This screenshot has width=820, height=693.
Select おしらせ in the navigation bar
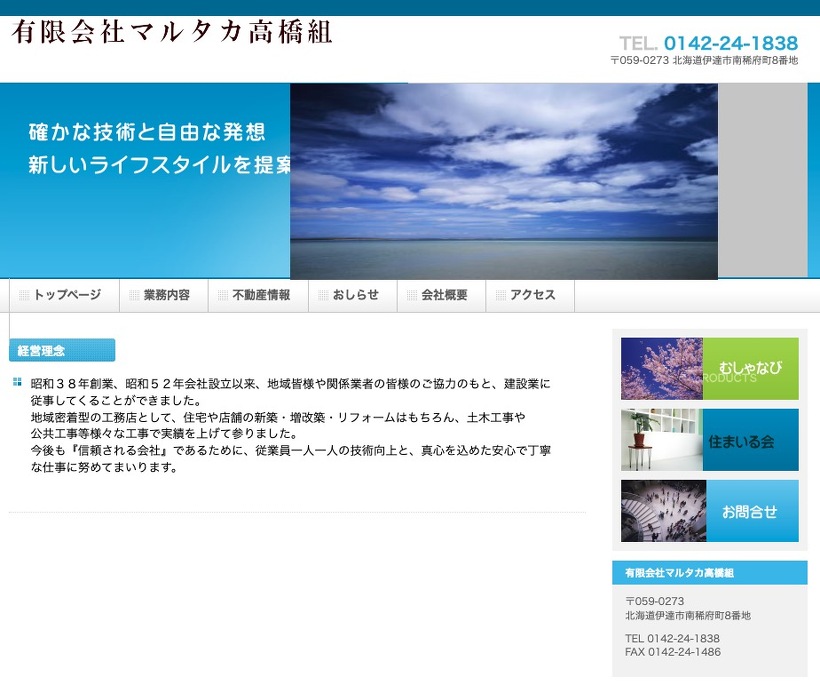[x=355, y=296]
